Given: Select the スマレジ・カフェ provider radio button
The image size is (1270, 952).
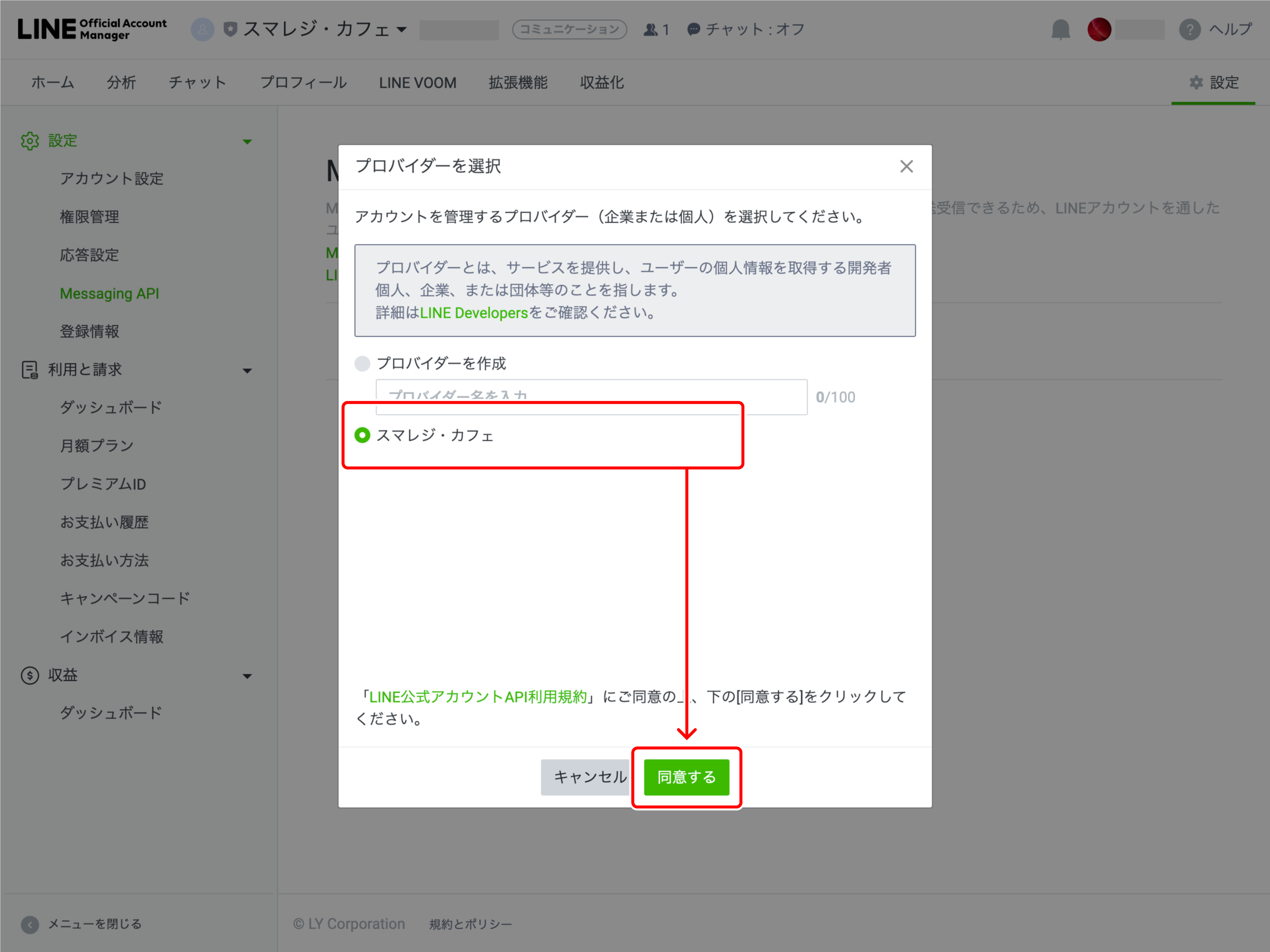Looking at the screenshot, I should point(362,435).
